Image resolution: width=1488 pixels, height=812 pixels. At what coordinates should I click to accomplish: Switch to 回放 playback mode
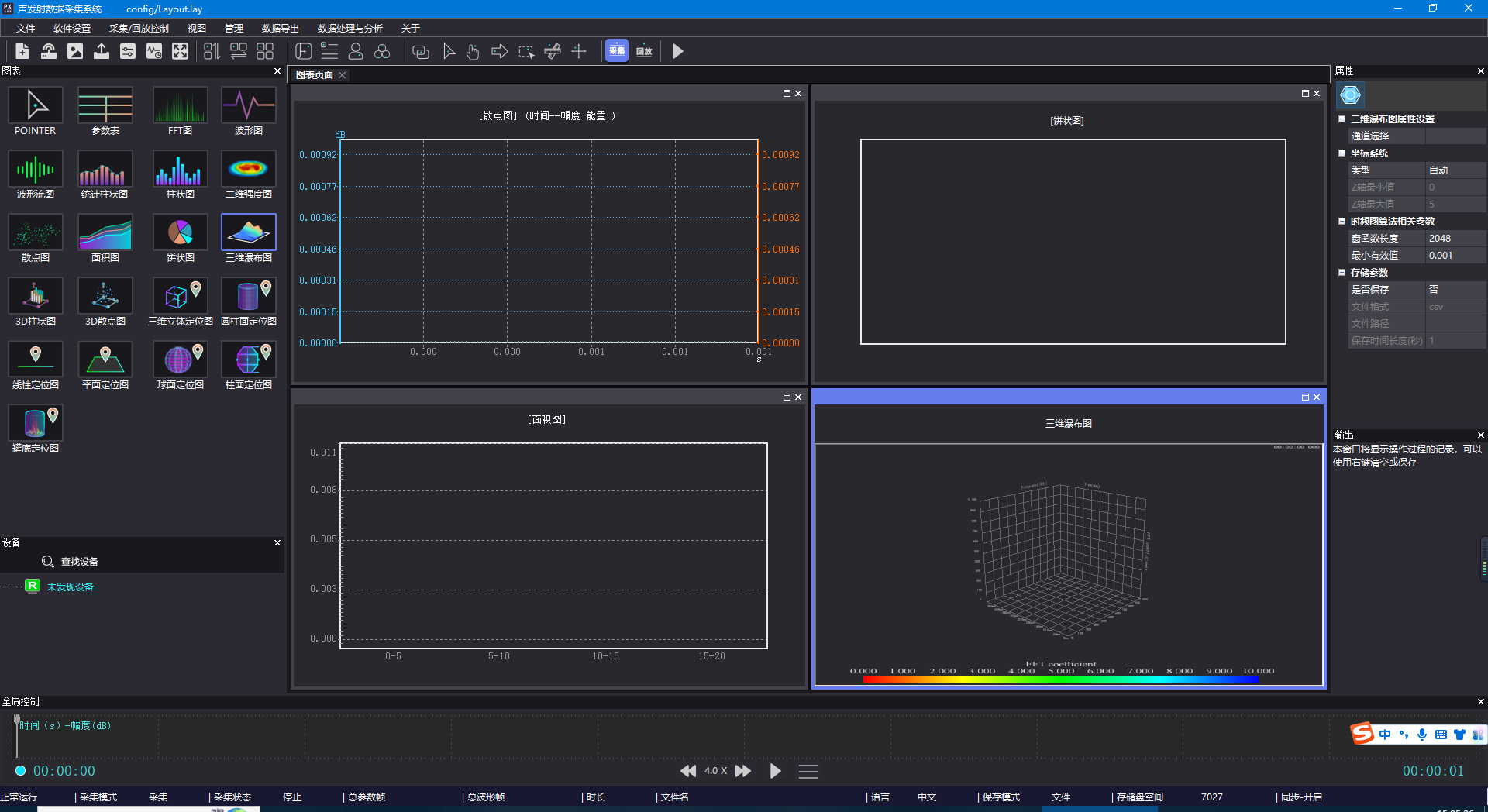(x=644, y=51)
